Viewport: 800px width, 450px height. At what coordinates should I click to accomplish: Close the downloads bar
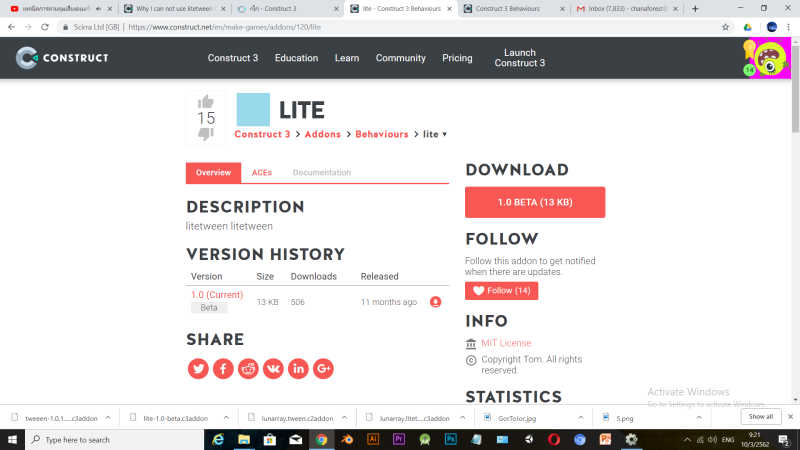790,416
